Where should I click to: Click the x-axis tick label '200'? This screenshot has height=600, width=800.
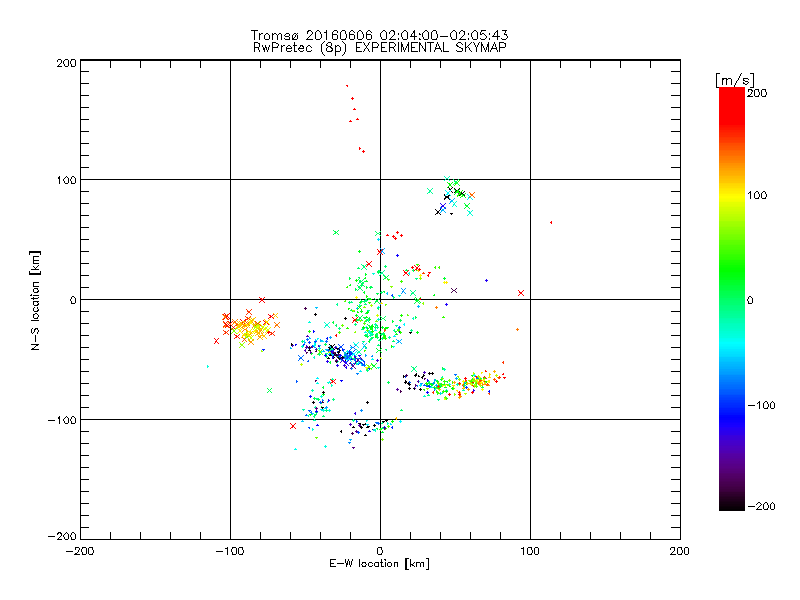(680, 551)
